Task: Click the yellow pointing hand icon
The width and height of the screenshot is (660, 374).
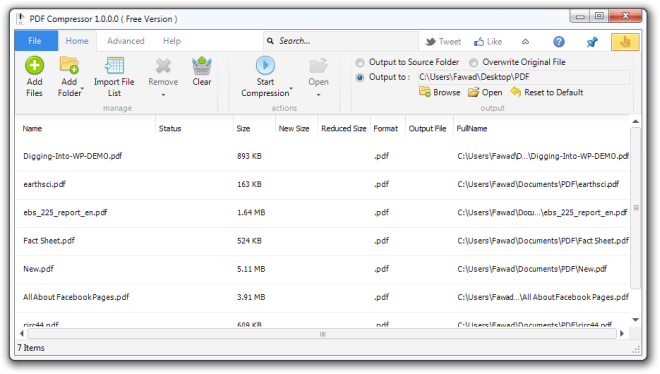Action: pos(625,42)
